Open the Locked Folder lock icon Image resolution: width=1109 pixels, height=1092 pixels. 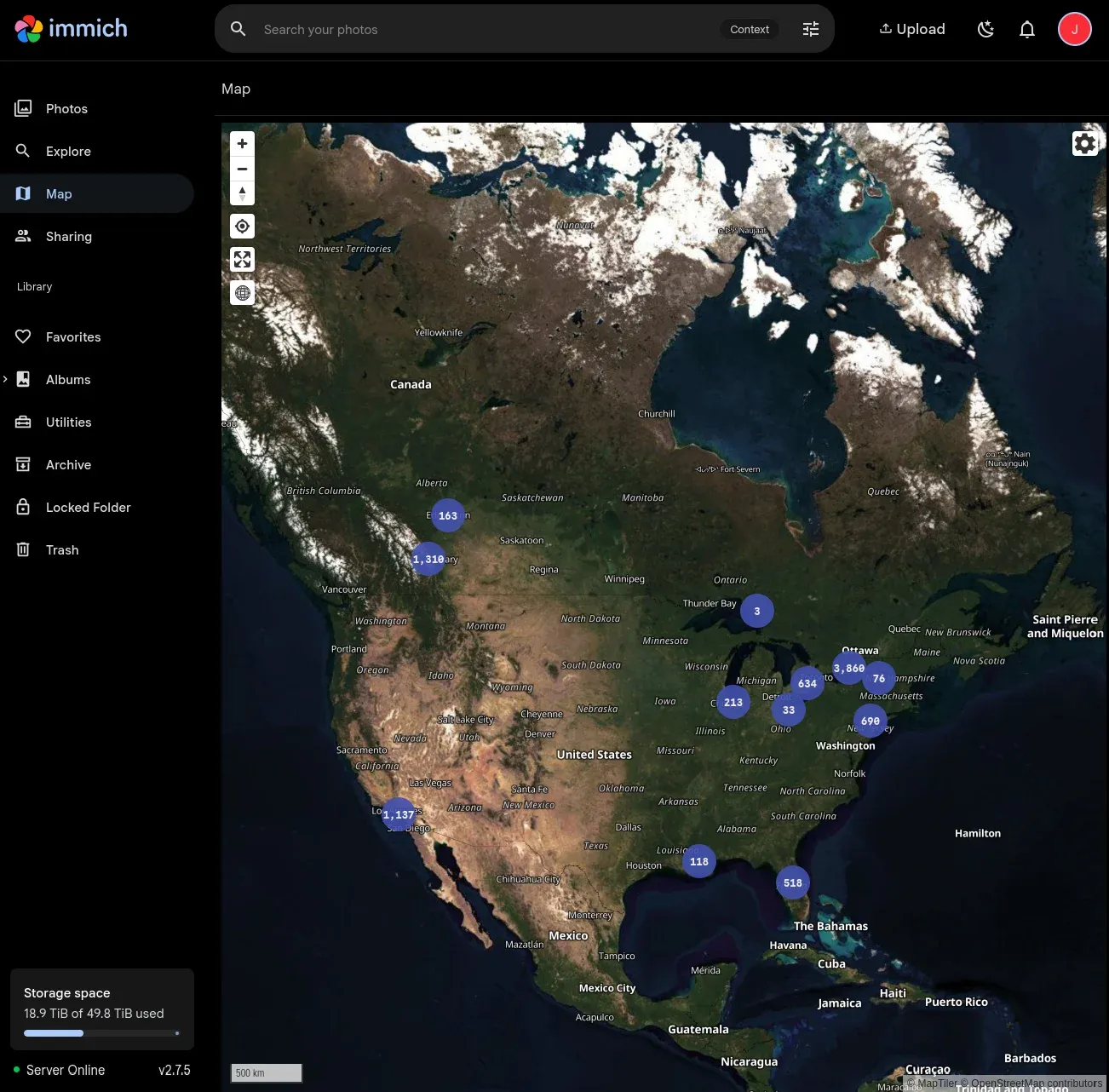(23, 507)
